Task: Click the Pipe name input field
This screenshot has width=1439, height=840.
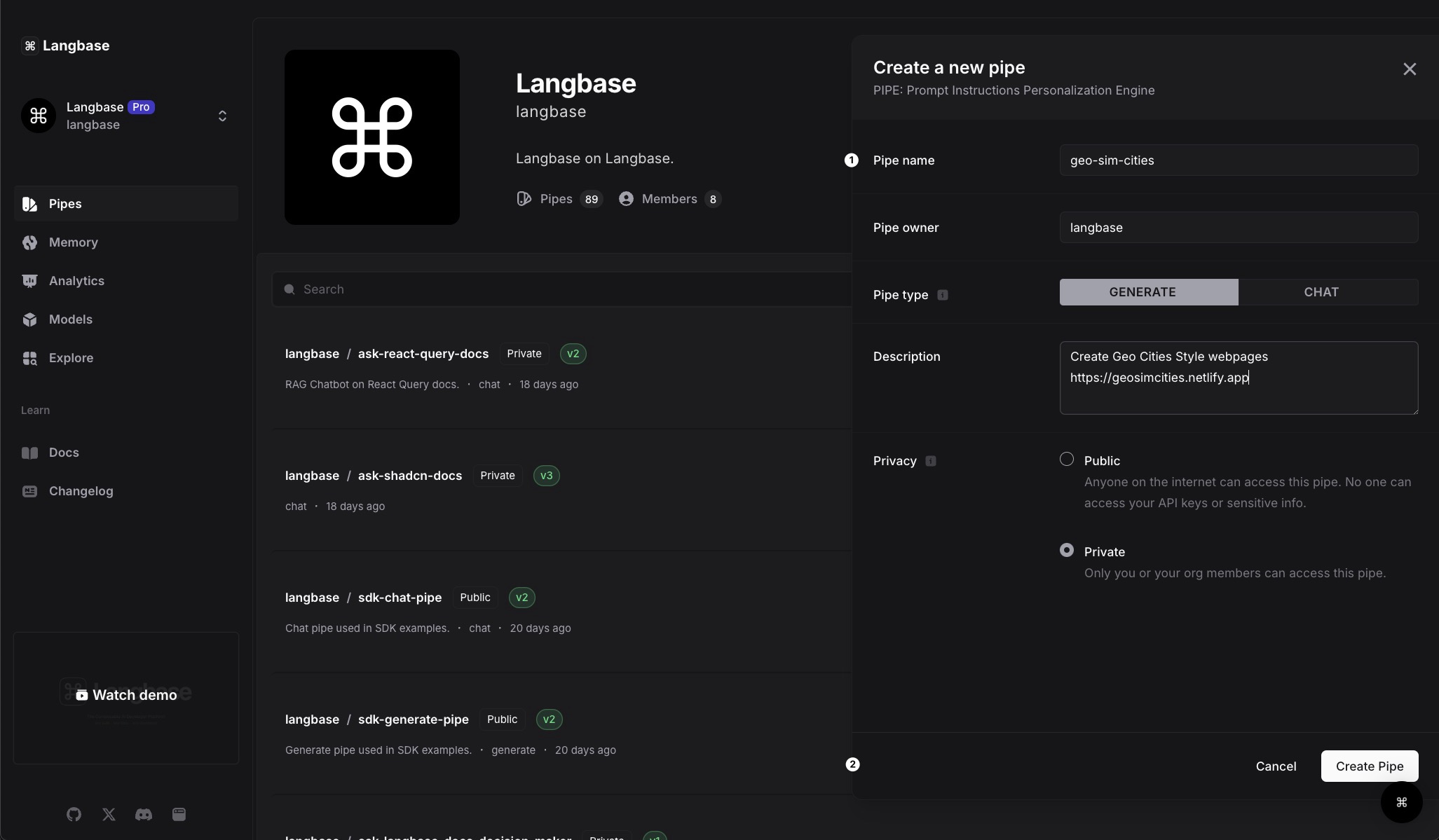Action: 1238,160
